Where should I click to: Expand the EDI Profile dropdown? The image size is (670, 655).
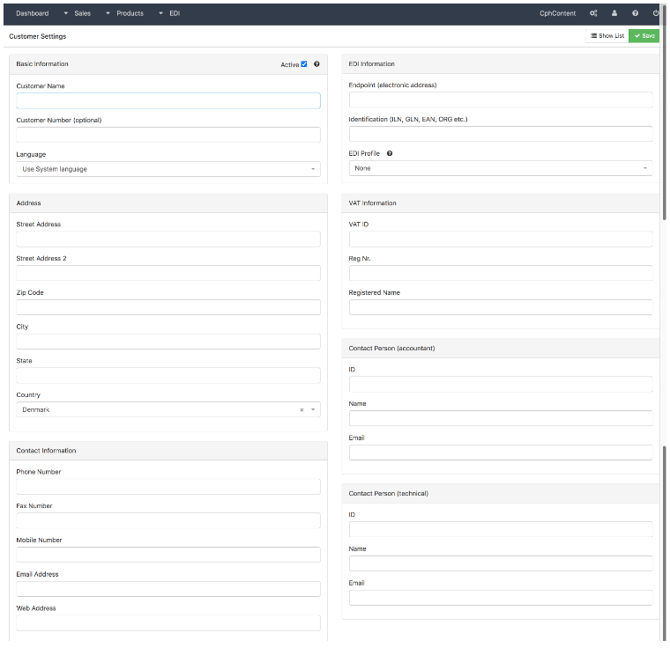pyautogui.click(x=500, y=168)
